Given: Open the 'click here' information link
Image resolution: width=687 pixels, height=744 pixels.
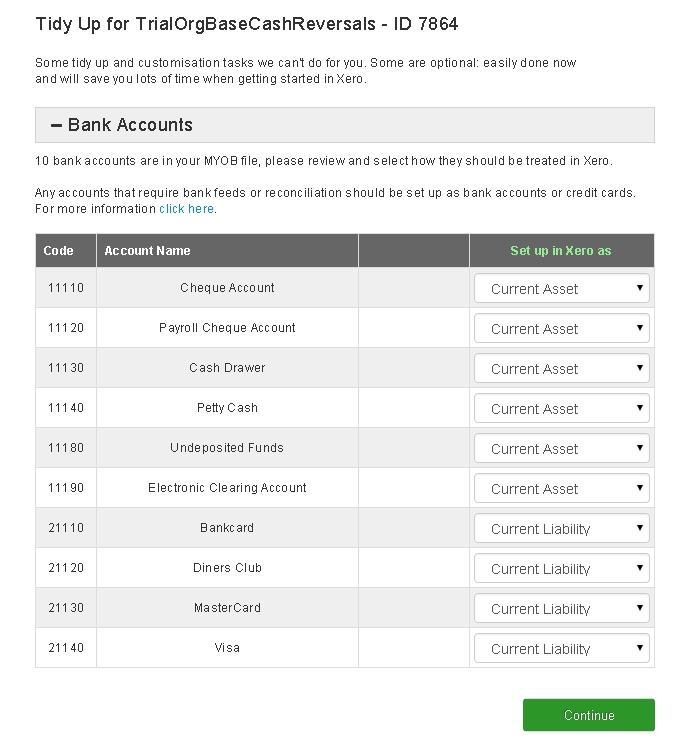Looking at the screenshot, I should pos(187,209).
